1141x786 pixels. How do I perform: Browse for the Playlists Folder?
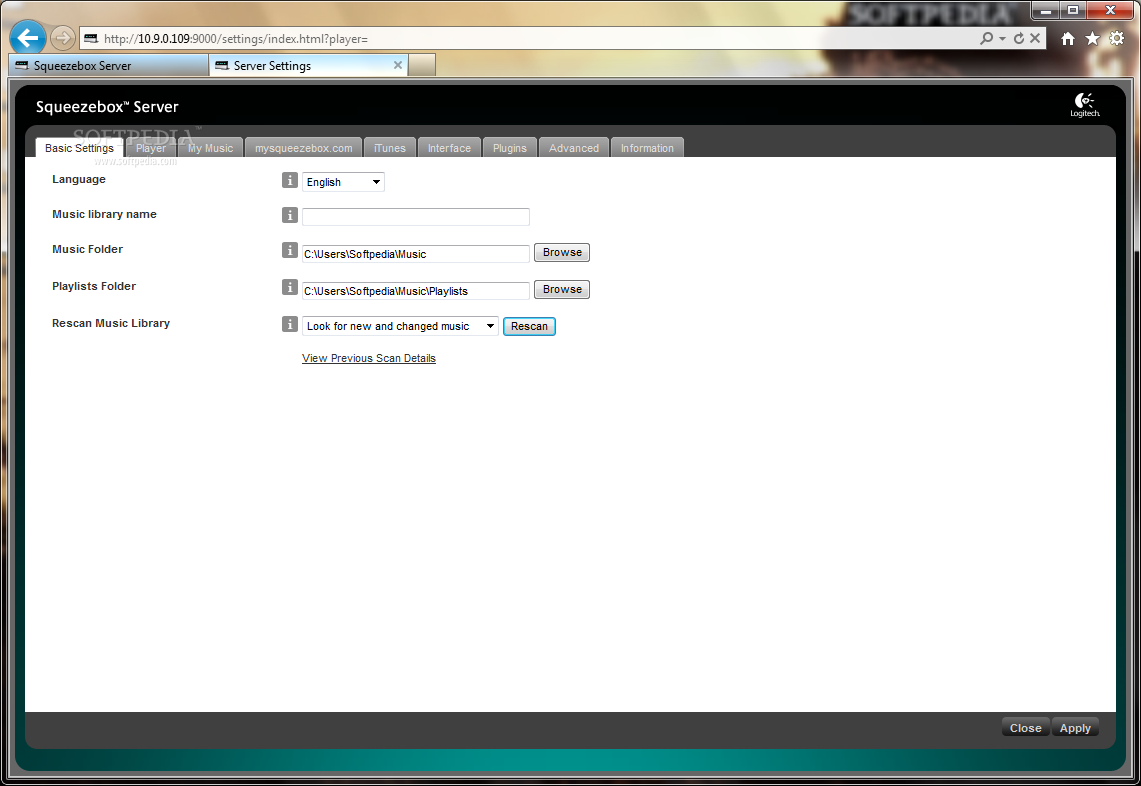click(562, 290)
